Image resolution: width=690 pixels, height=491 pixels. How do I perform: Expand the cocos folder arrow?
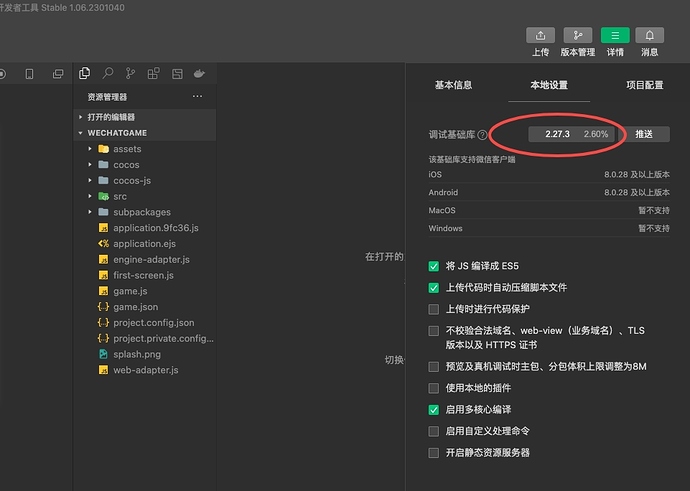(x=90, y=165)
